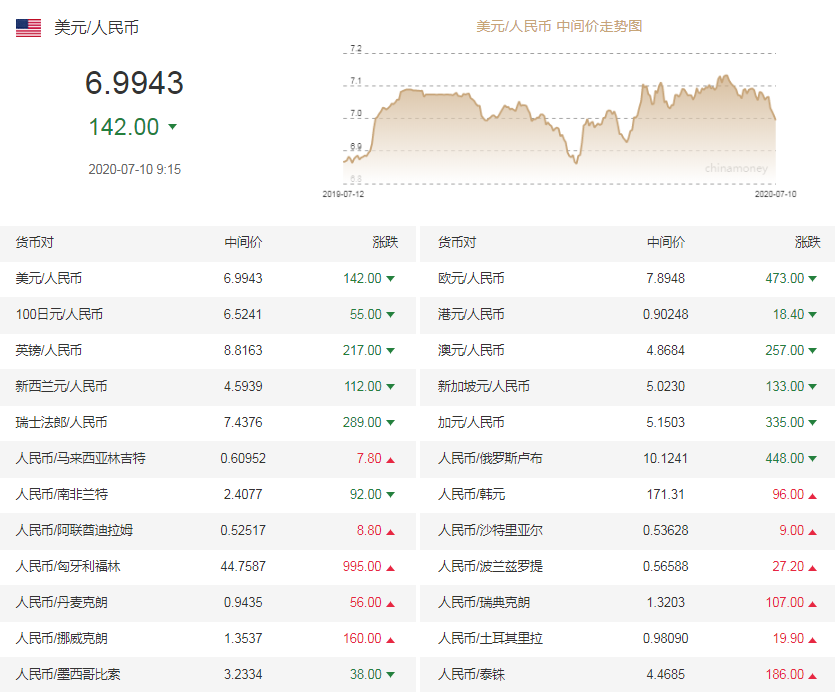Click the up arrow in 人民币/土耳其里拉 row
The width and height of the screenshot is (835, 692).
coord(812,640)
